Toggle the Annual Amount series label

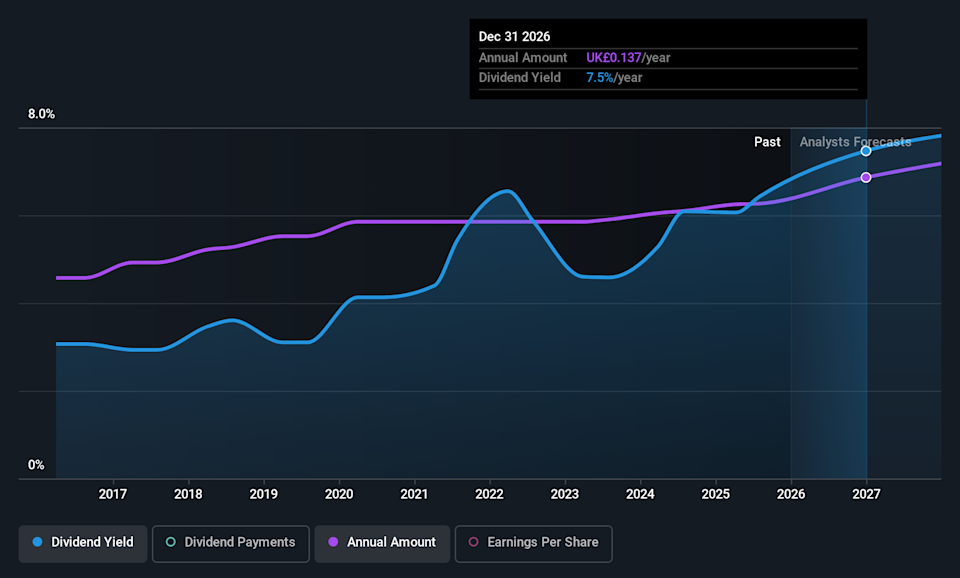[x=391, y=542]
